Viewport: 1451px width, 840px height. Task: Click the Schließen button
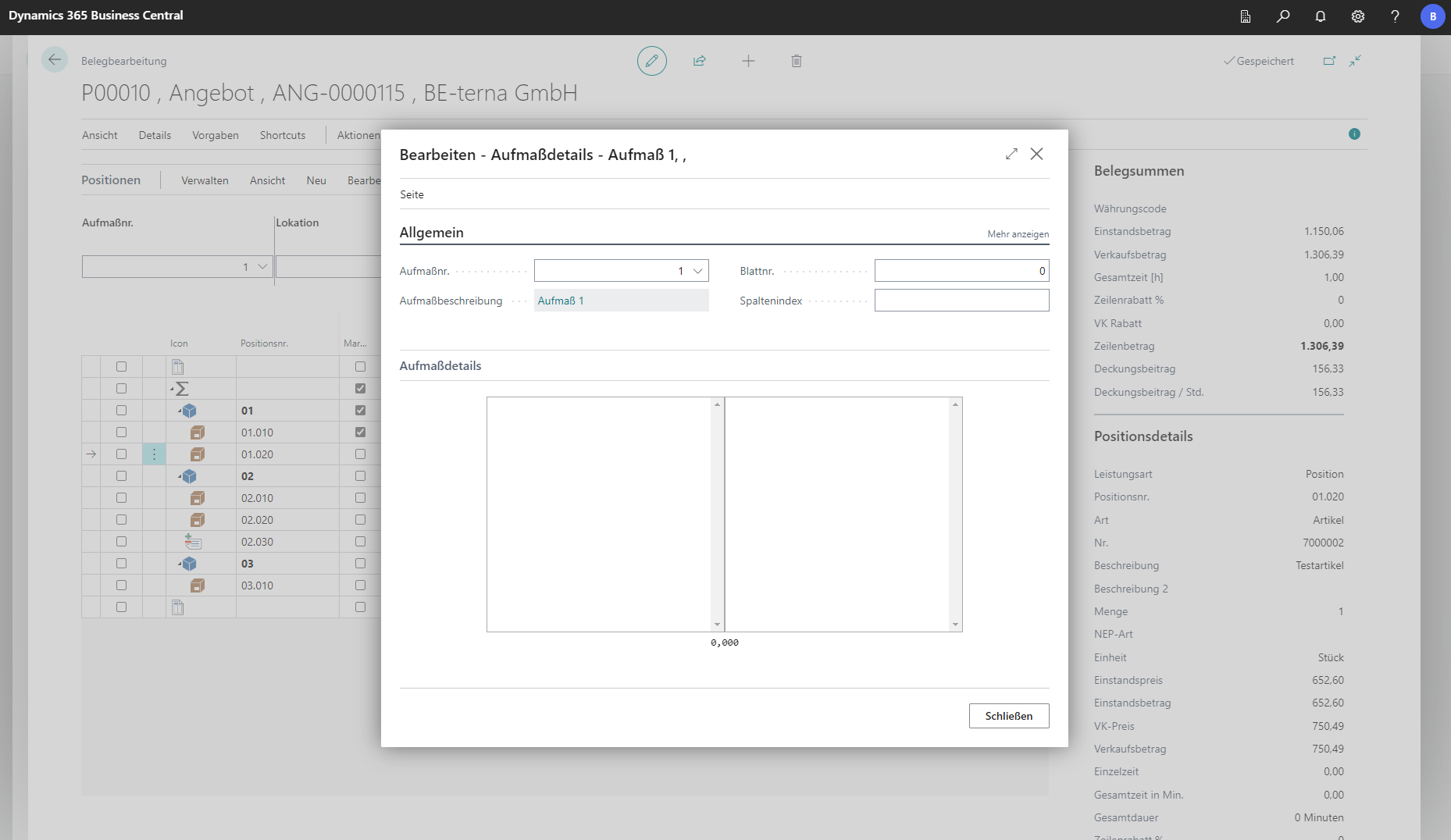1008,716
